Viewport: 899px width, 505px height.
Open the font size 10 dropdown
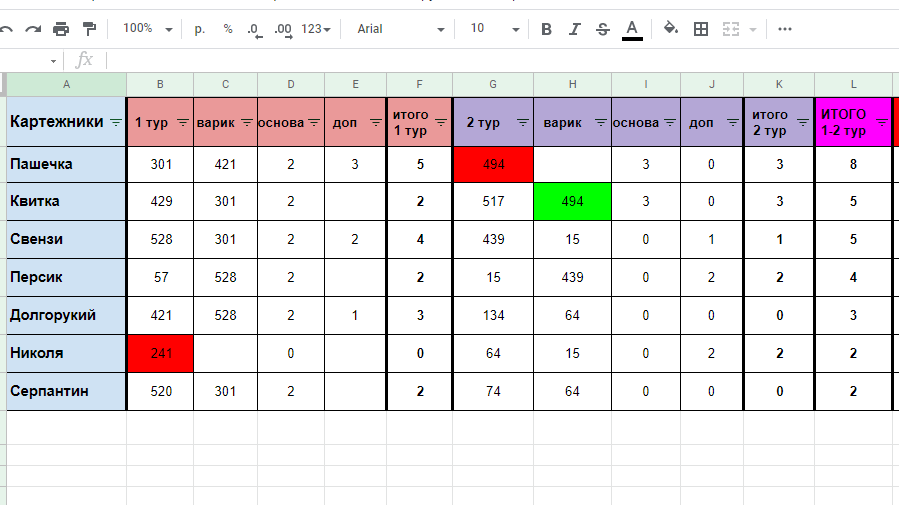pyautogui.click(x=495, y=29)
